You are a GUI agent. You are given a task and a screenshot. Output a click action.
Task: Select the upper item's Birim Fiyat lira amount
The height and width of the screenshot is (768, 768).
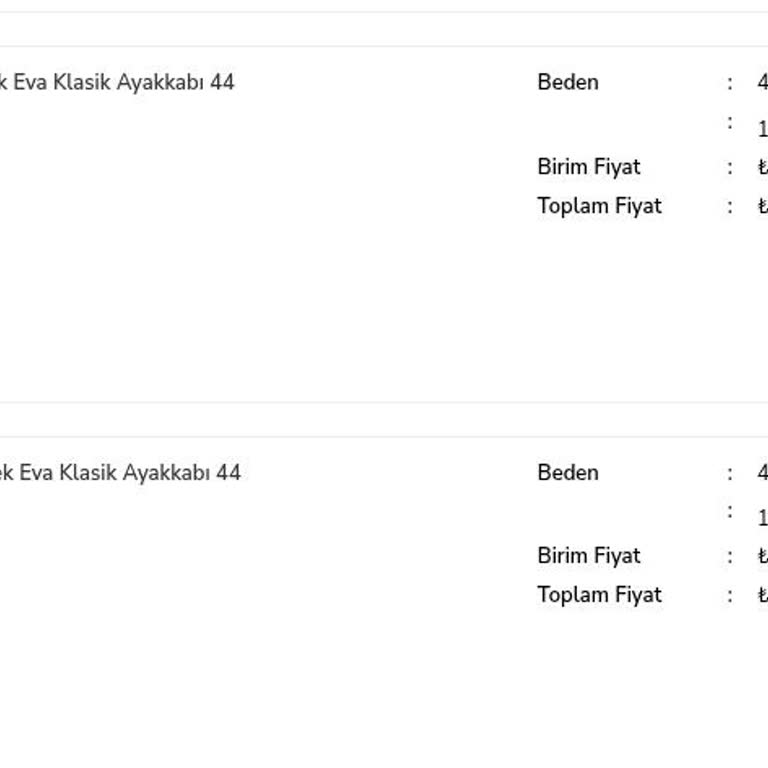point(762,167)
